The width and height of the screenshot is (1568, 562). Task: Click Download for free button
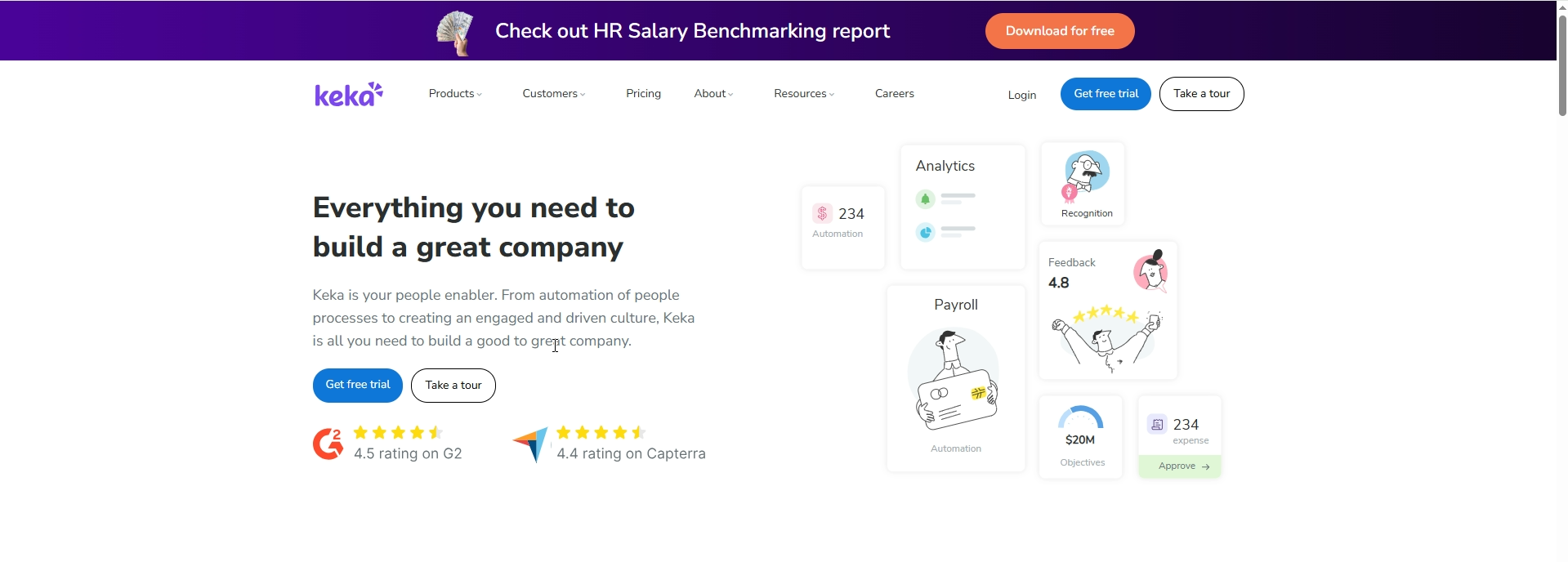pos(1059,31)
